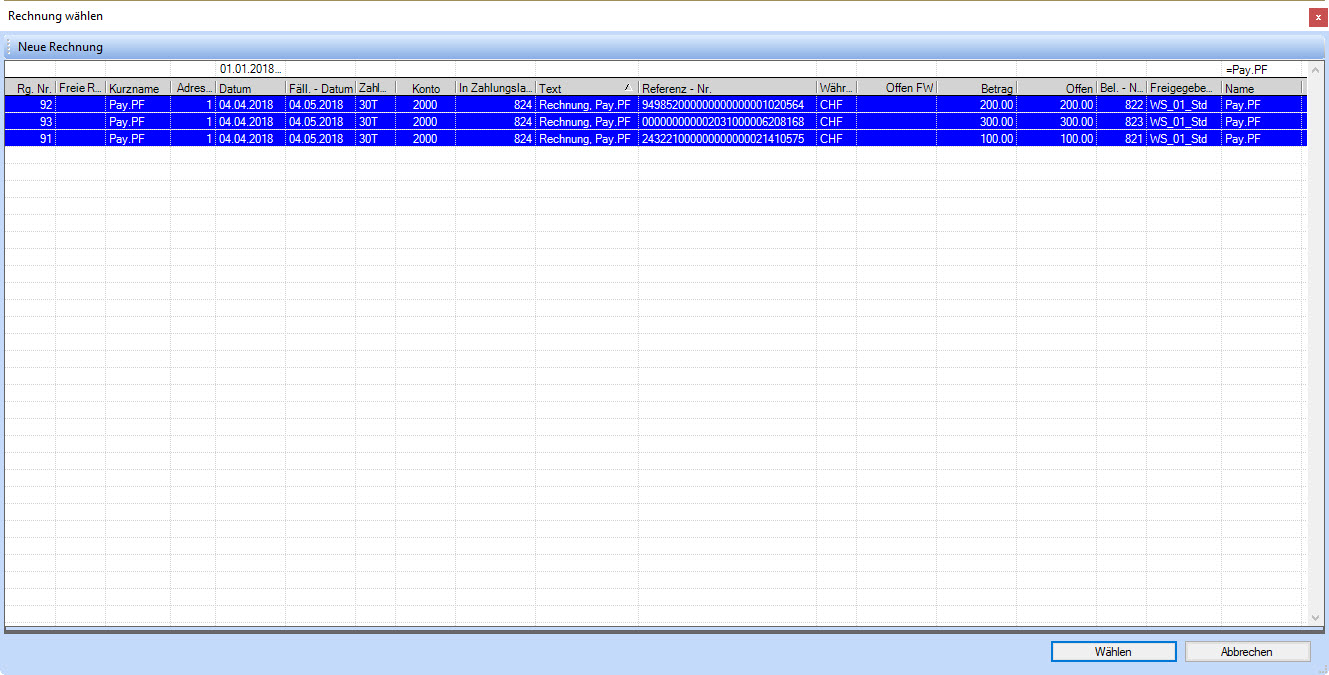The image size is (1329, 675).
Task: Click the scroll down arrow of the table
Action: [x=1315, y=619]
